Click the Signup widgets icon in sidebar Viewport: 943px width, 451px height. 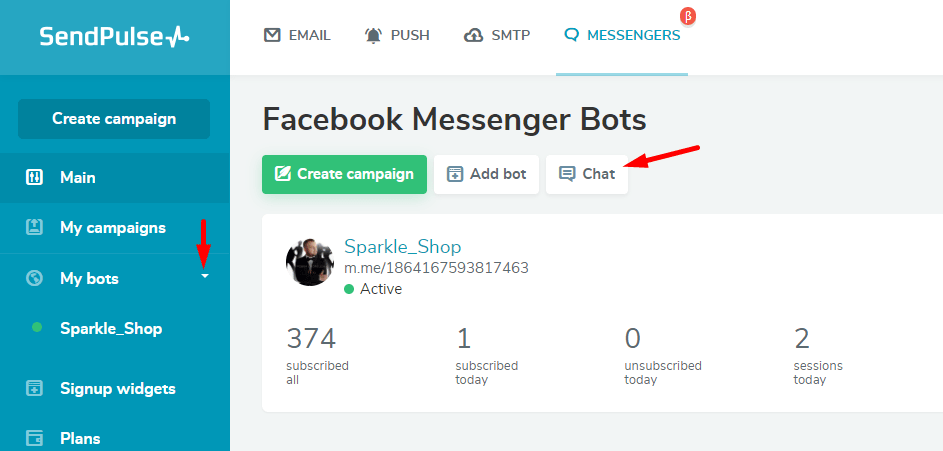pyautogui.click(x=34, y=388)
